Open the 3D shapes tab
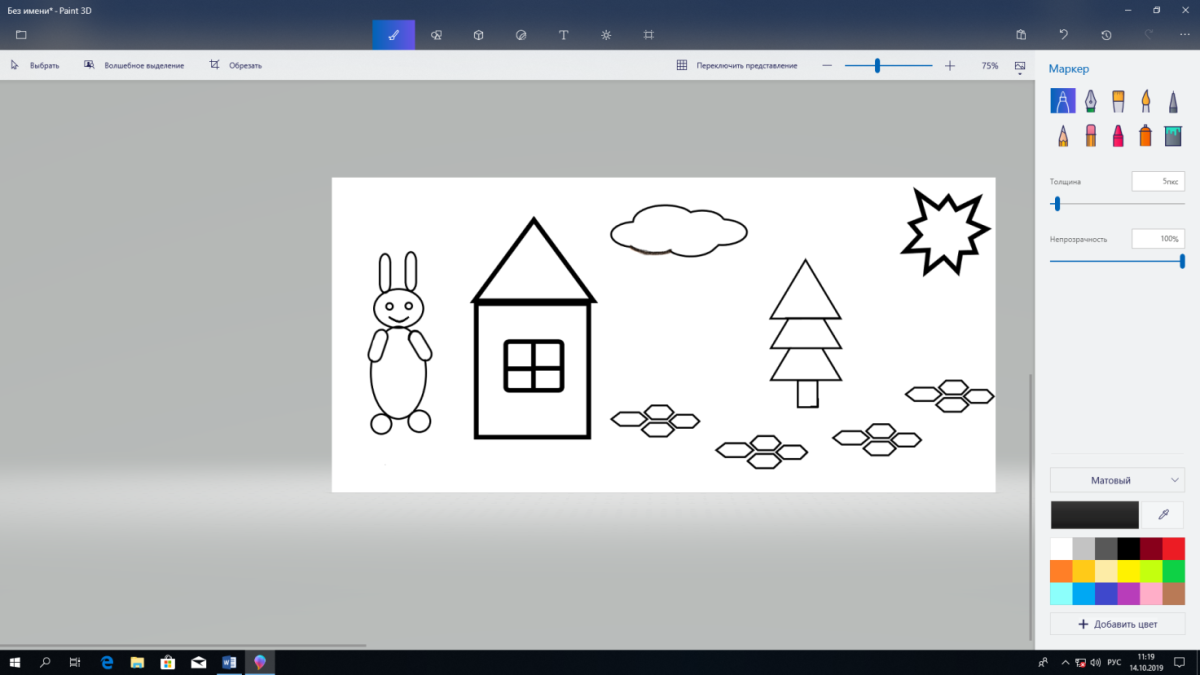The width and height of the screenshot is (1200, 675). tap(479, 35)
